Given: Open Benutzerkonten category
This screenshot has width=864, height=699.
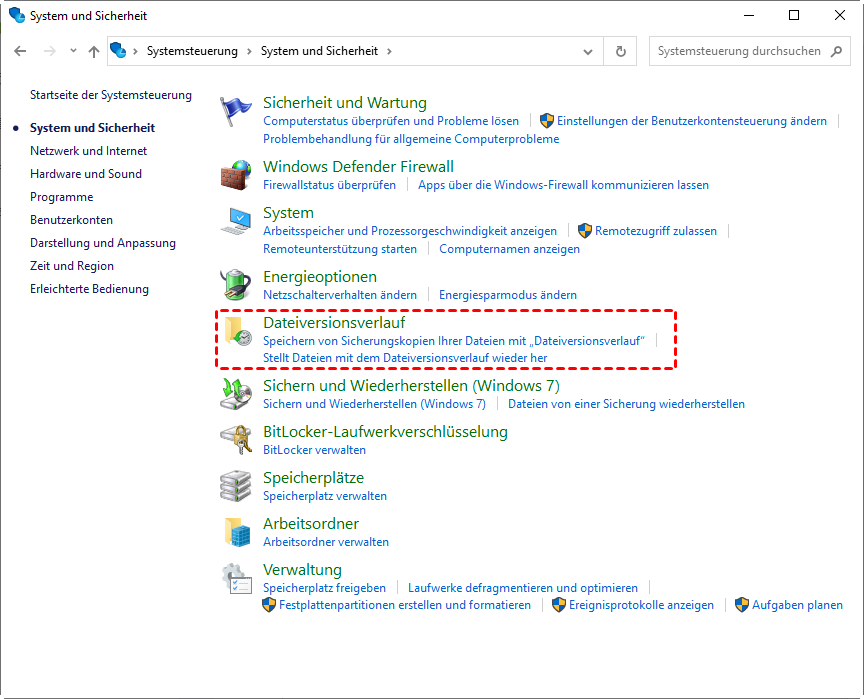Looking at the screenshot, I should 71,220.
